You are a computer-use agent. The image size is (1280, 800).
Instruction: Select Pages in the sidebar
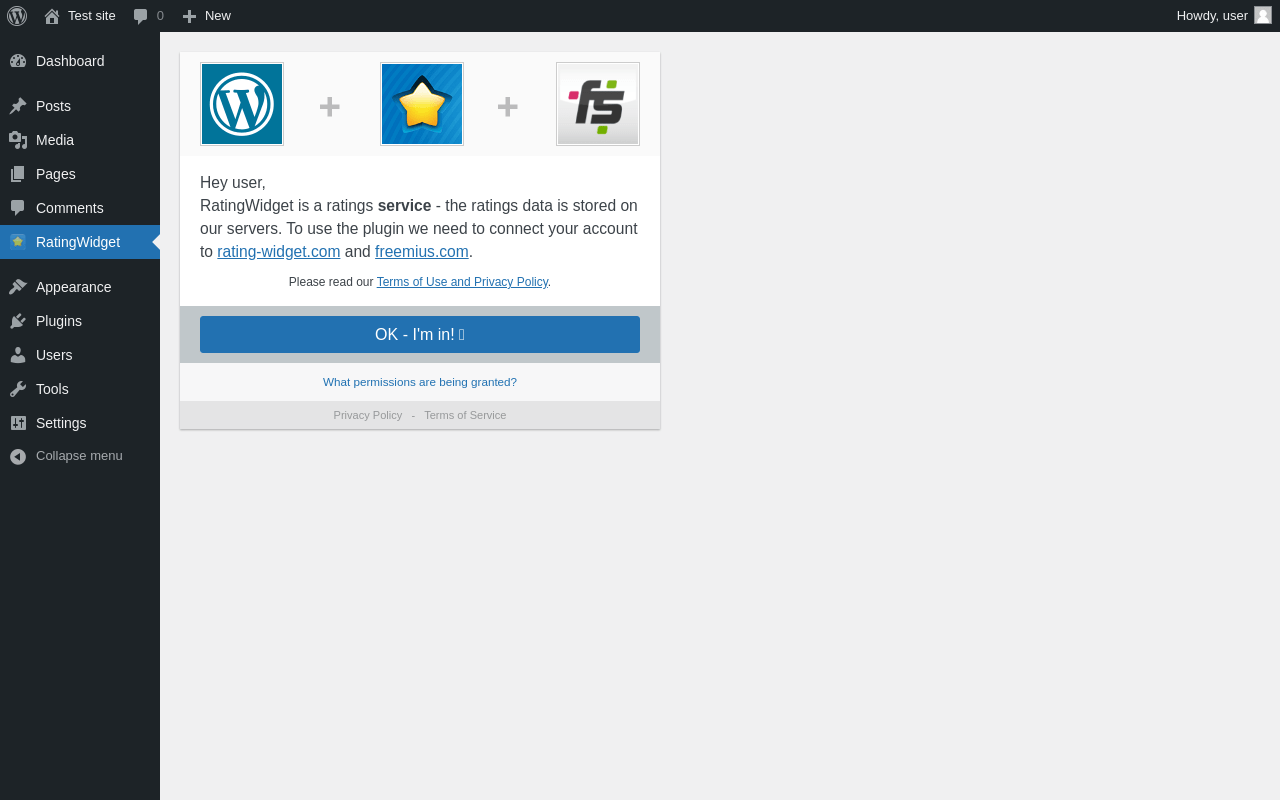coord(80,174)
